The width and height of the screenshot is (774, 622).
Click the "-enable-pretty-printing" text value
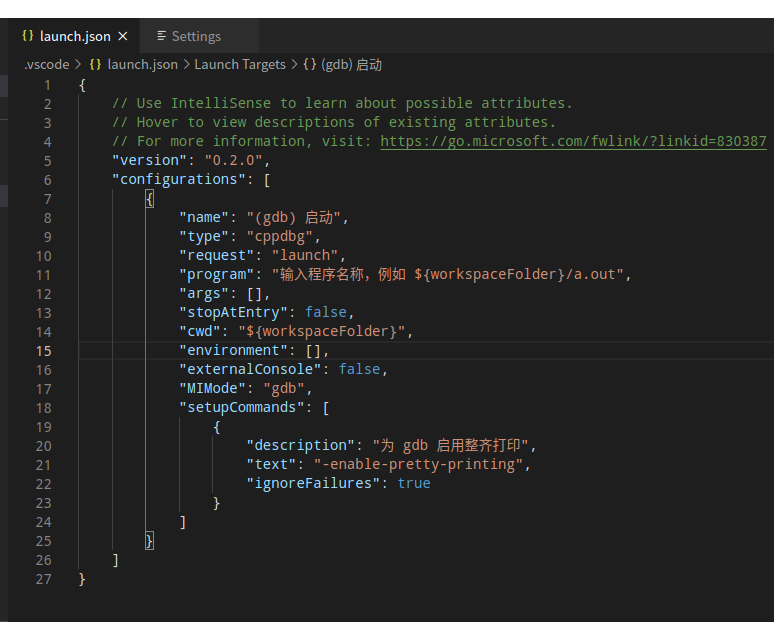coord(418,465)
